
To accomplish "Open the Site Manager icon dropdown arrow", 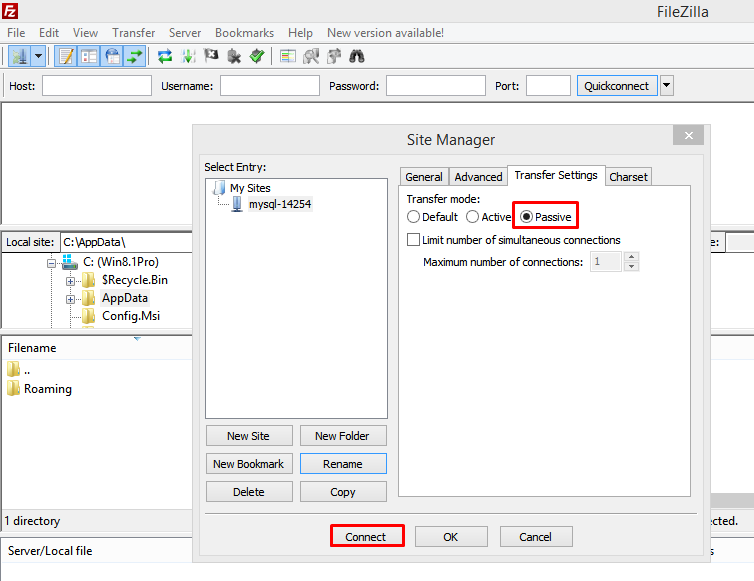I will (x=38, y=57).
